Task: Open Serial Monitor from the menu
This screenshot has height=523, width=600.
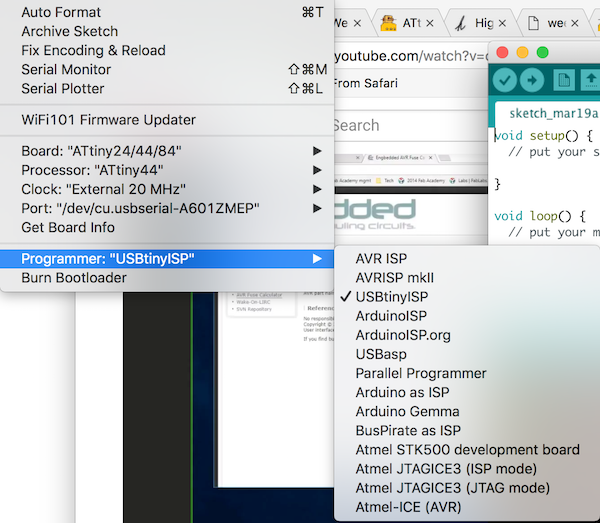Action: click(x=167, y=70)
